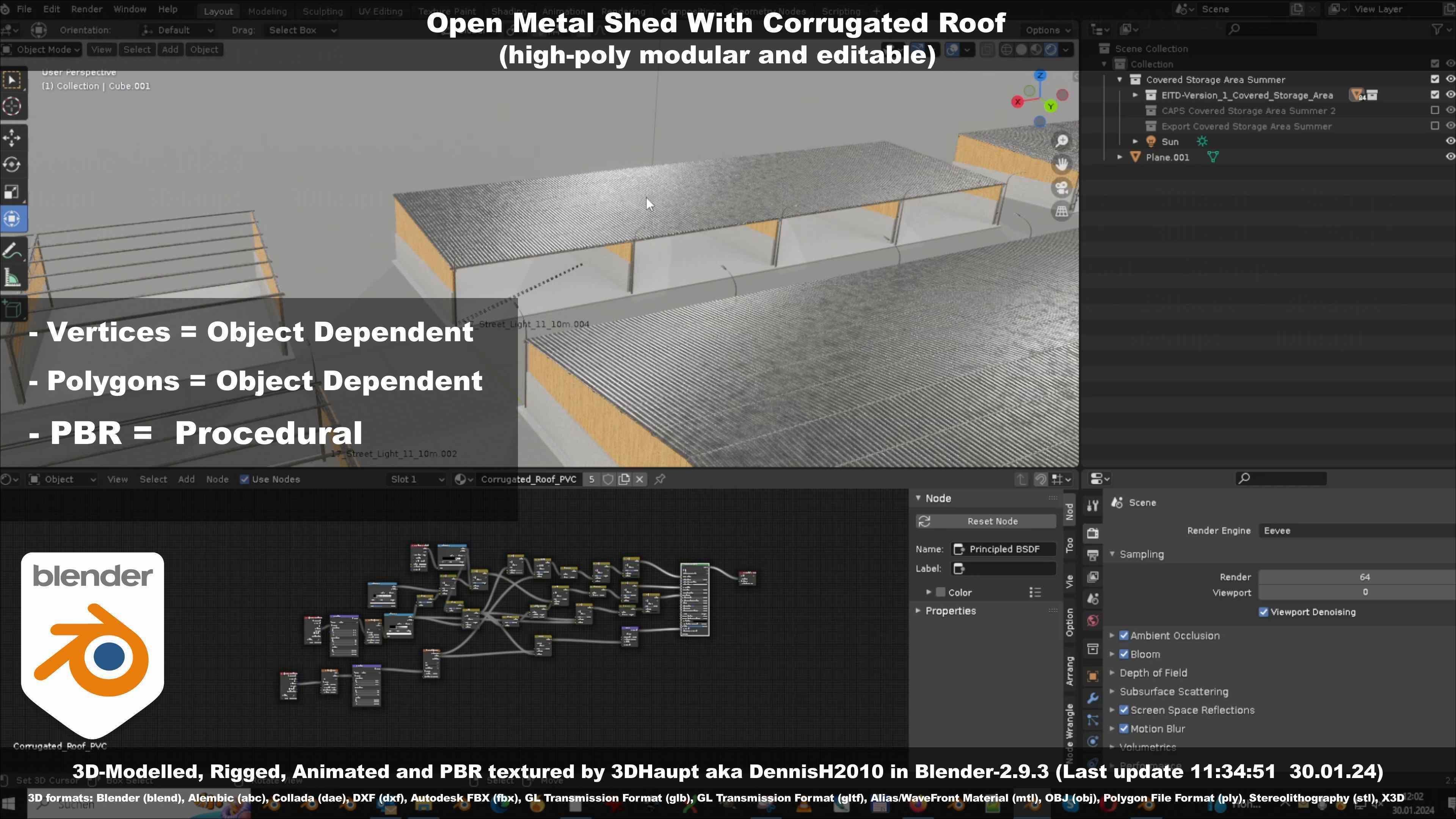Open the node editor Node menu
This screenshot has height=819, width=1456.
(x=217, y=479)
